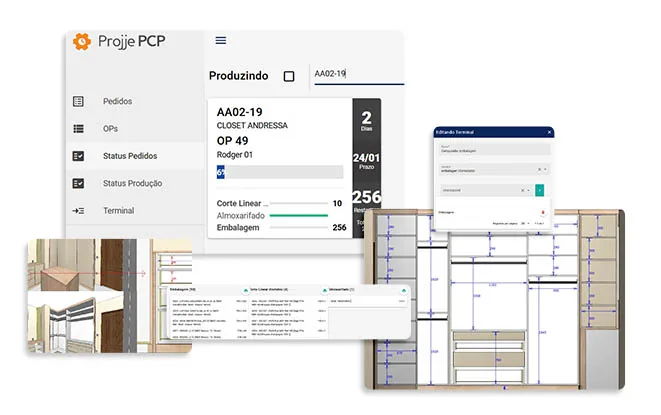Close the Editando Terminal dialog
The image size is (661, 415).
[548, 132]
